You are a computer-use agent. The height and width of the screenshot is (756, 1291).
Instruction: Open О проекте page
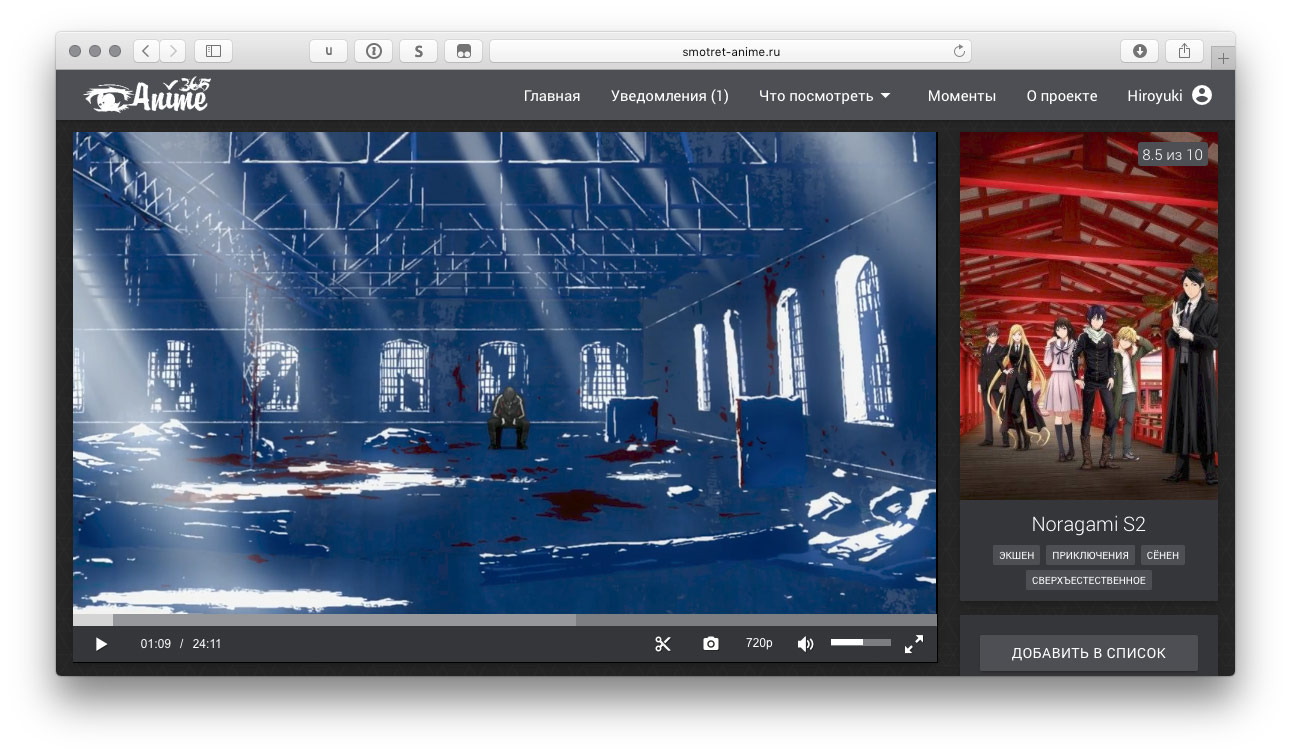point(1061,96)
